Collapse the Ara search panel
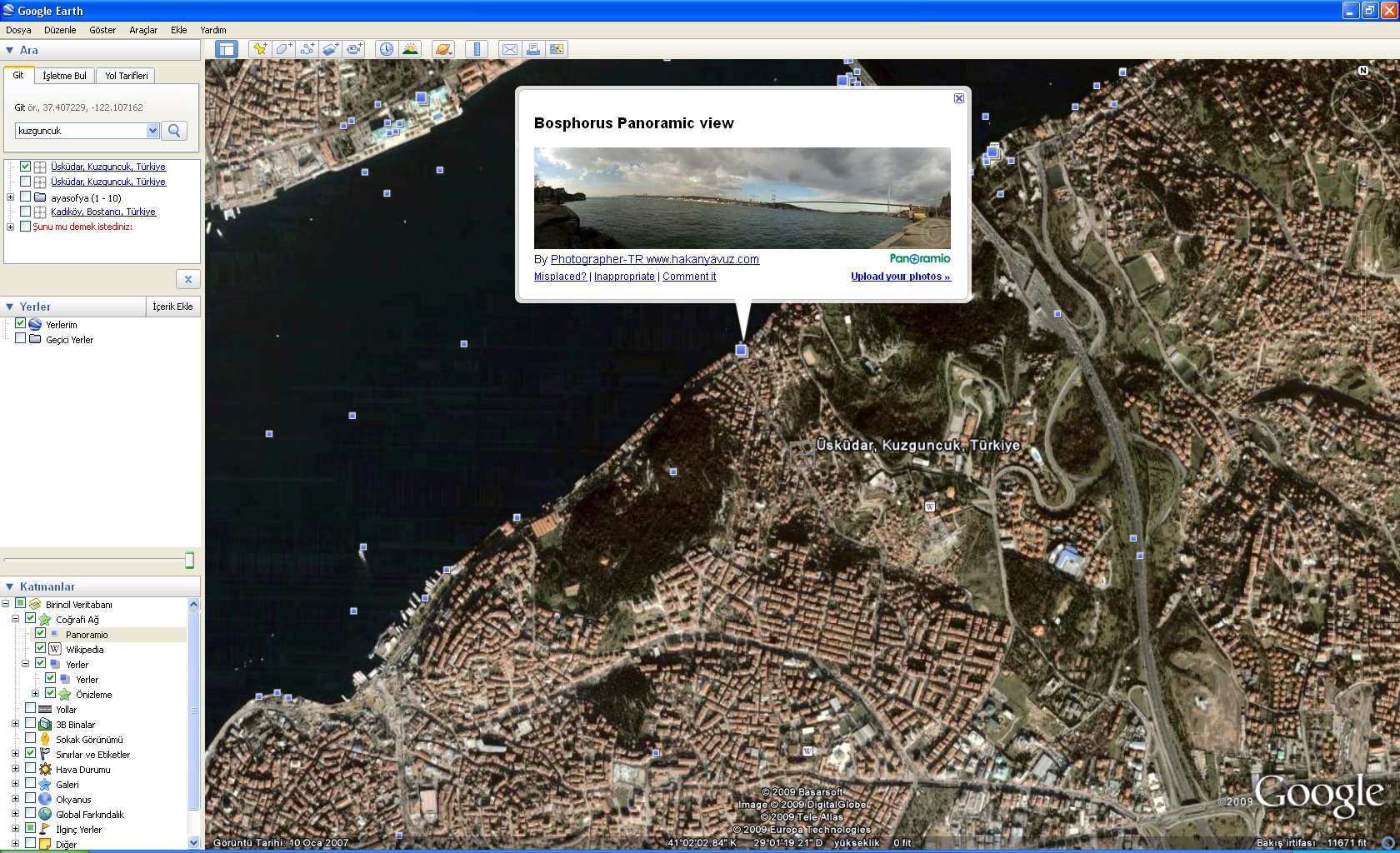The width and height of the screenshot is (1400, 853). [10, 50]
